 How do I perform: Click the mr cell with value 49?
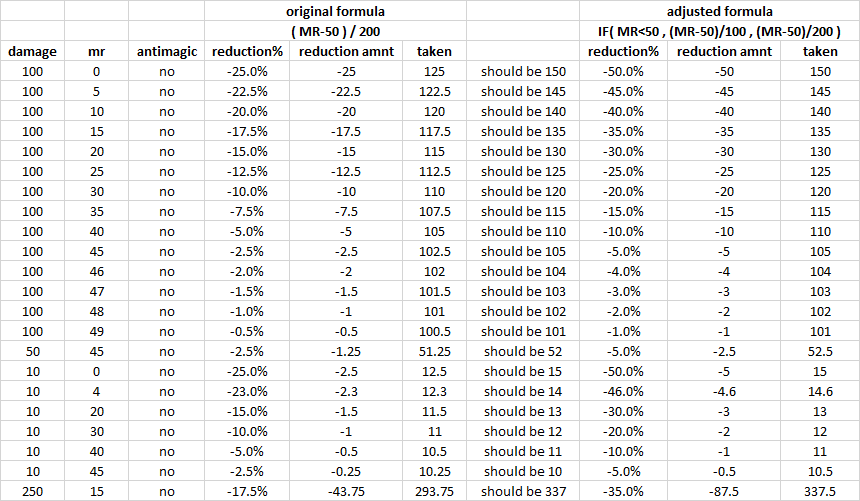point(96,331)
